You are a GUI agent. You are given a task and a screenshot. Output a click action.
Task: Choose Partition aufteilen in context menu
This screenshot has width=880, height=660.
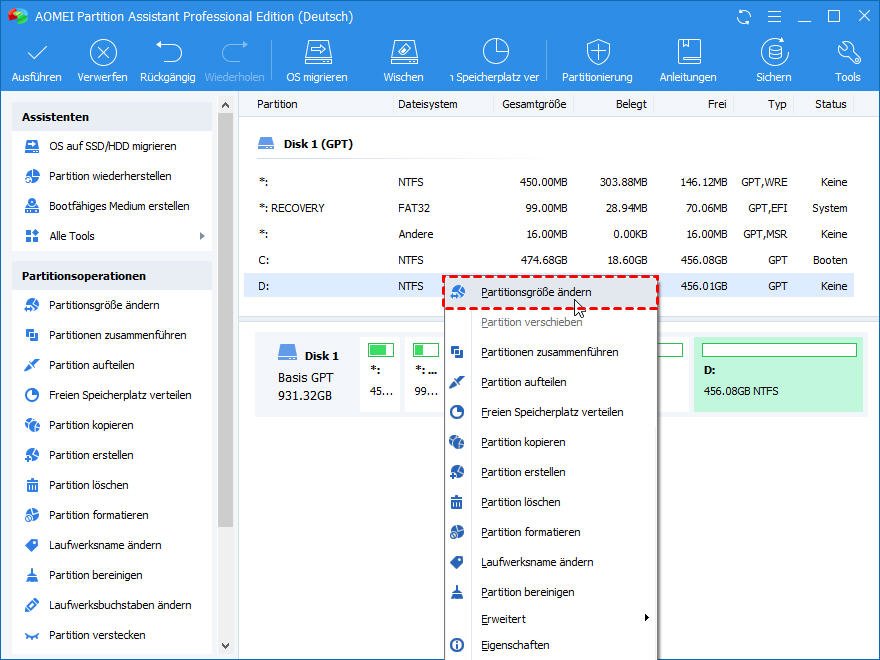pyautogui.click(x=551, y=382)
